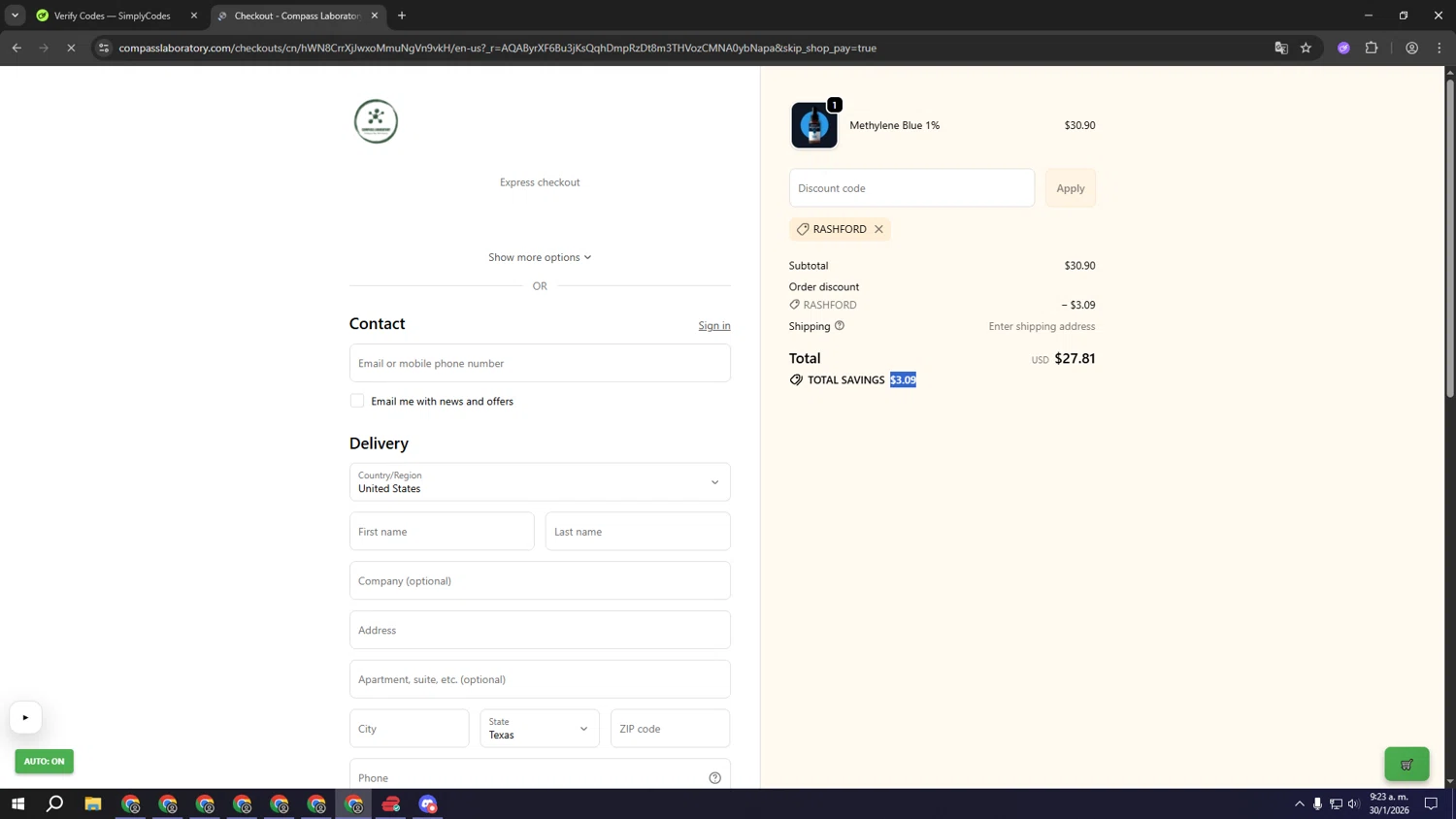Viewport: 1456px width, 819px height.
Task: Click the Sign in link
Action: [x=714, y=325]
